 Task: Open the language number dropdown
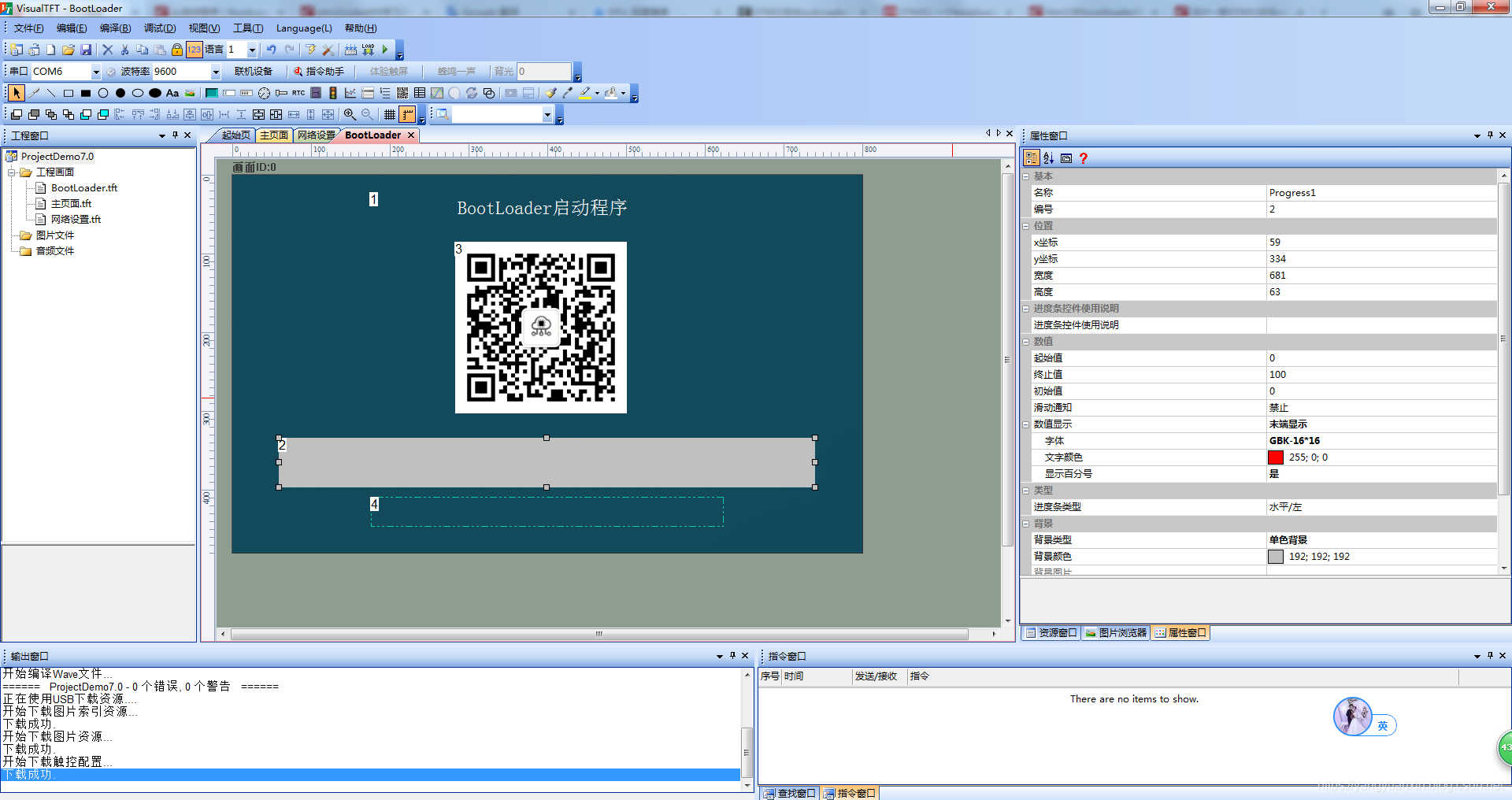[x=252, y=50]
